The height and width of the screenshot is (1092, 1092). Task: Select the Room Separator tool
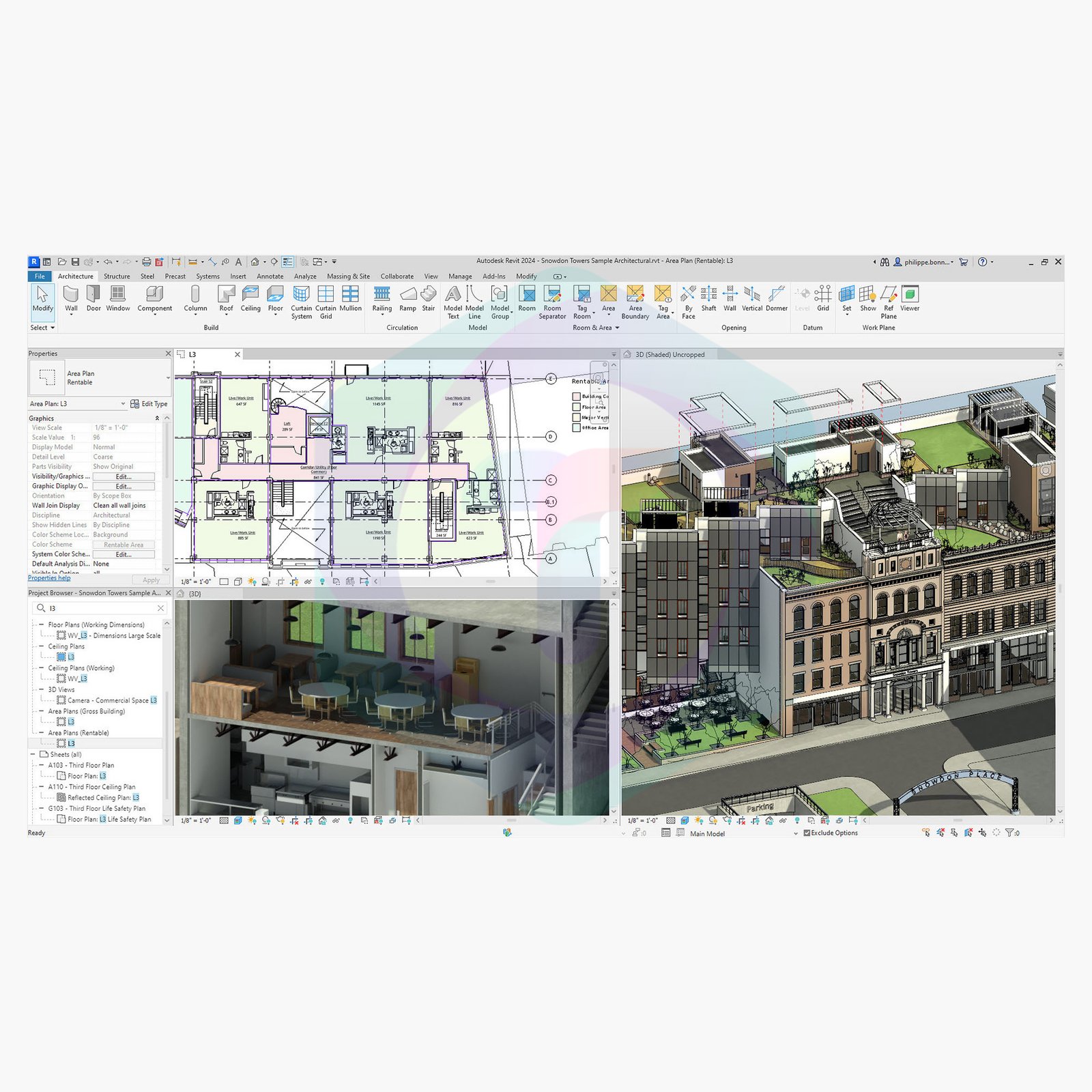pos(552,302)
